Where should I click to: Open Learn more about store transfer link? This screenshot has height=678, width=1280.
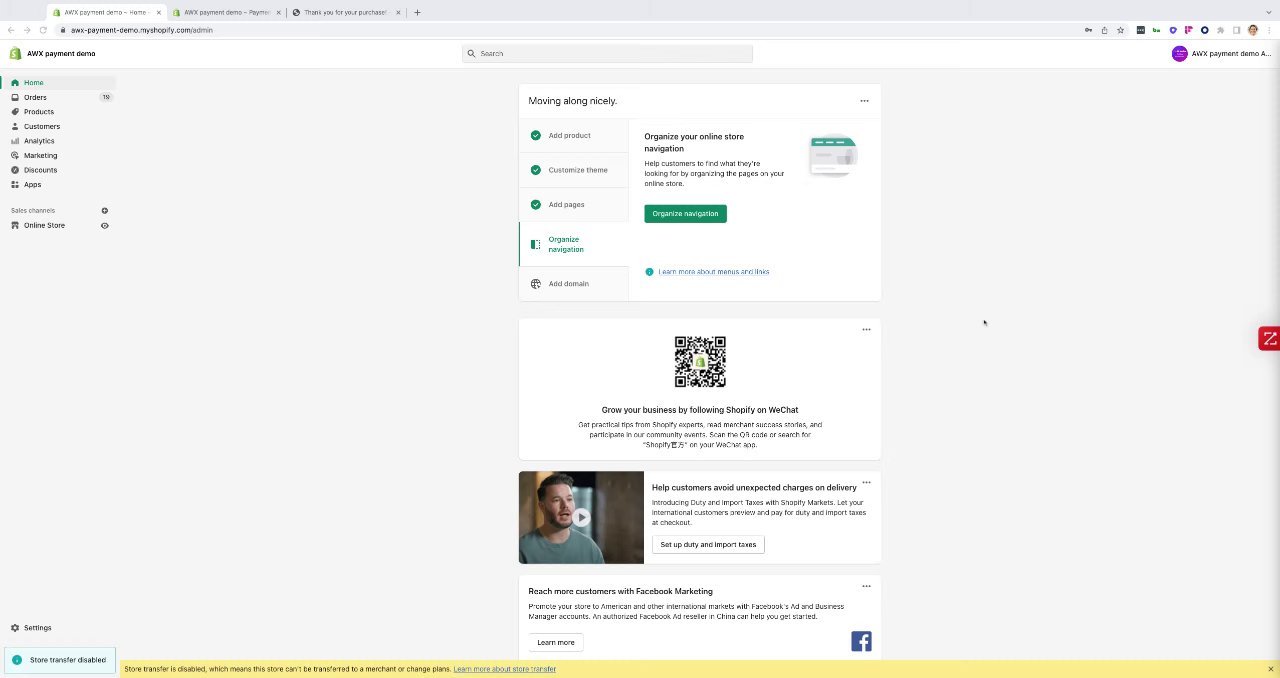[504, 669]
